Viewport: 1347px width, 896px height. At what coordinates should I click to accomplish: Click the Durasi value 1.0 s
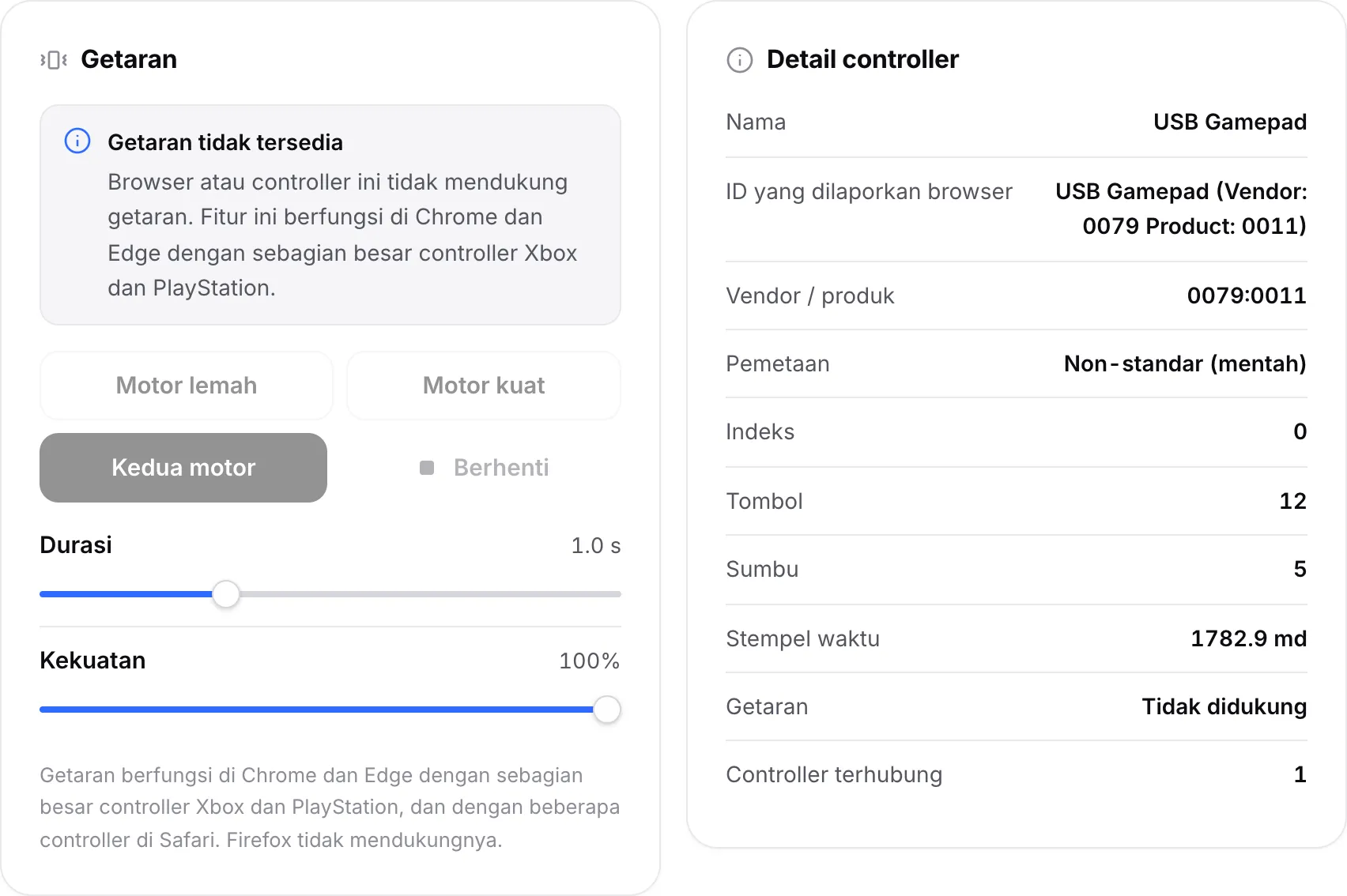(x=596, y=546)
